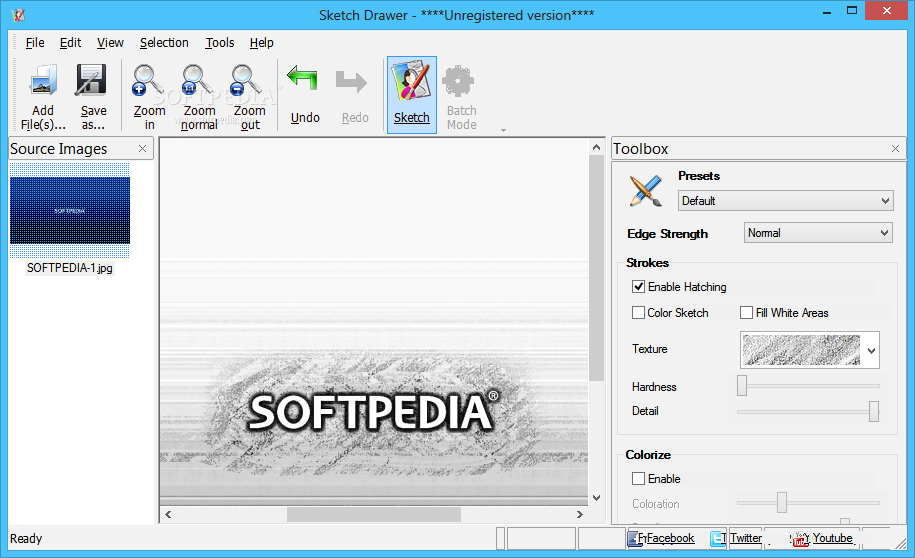Click the Coloration slider handle
This screenshot has width=915, height=558.
[x=781, y=503]
